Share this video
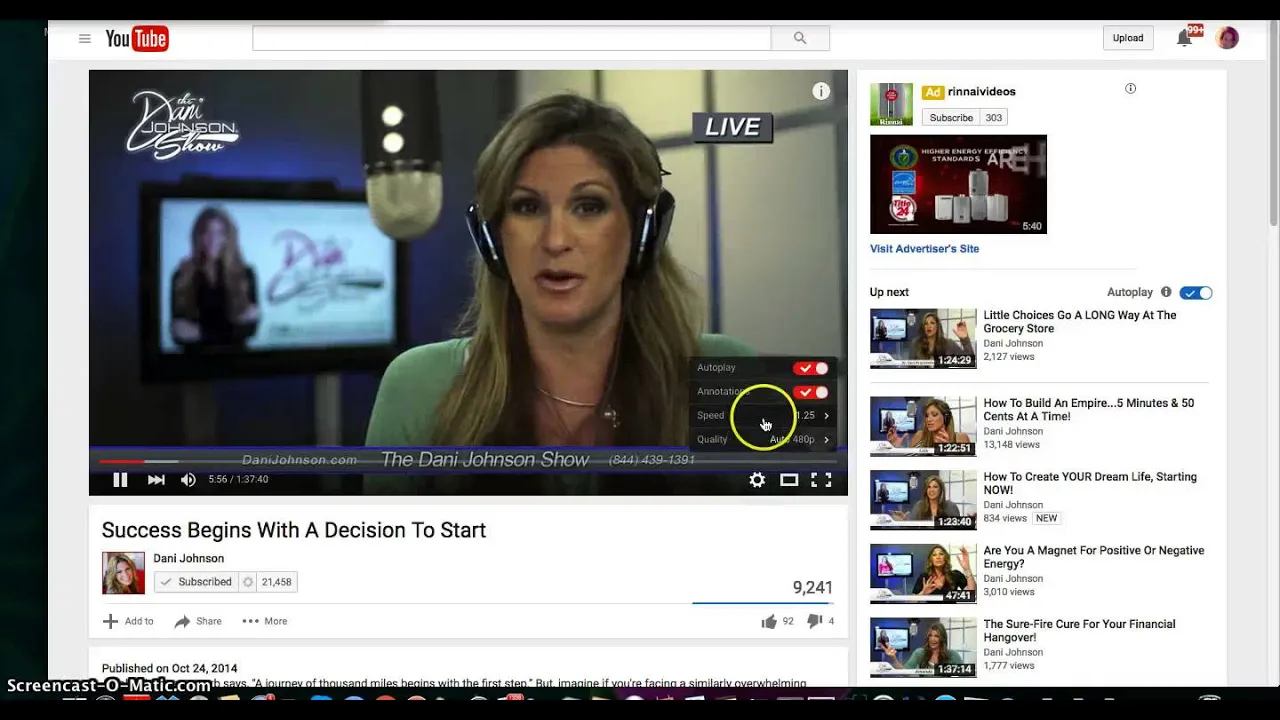Image resolution: width=1280 pixels, height=720 pixels. 198,621
